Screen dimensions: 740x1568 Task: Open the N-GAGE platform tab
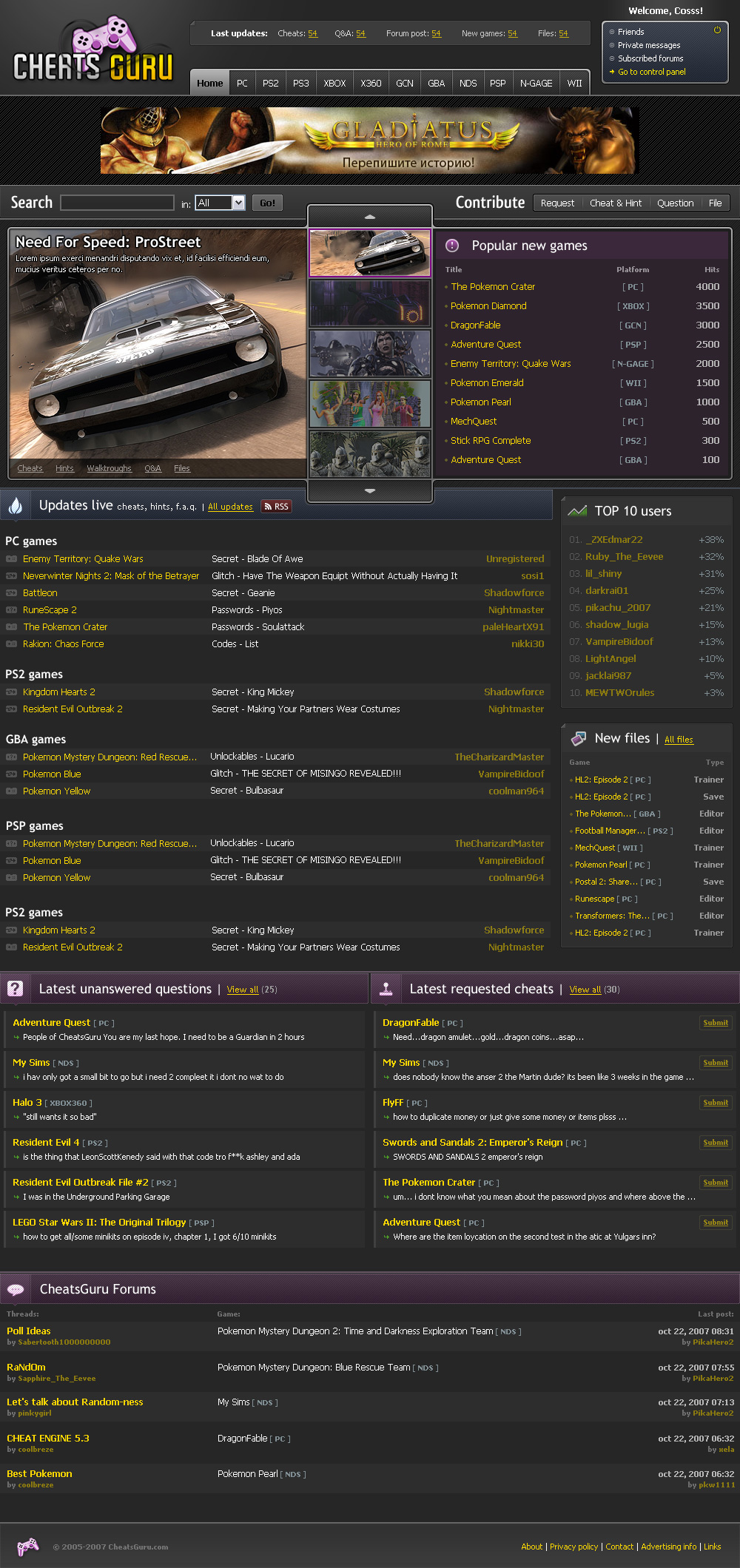536,83
